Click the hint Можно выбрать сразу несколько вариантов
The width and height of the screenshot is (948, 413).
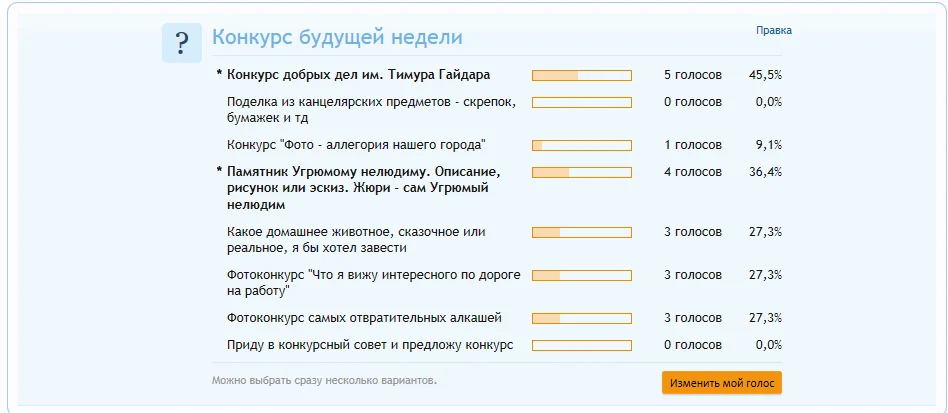point(324,381)
